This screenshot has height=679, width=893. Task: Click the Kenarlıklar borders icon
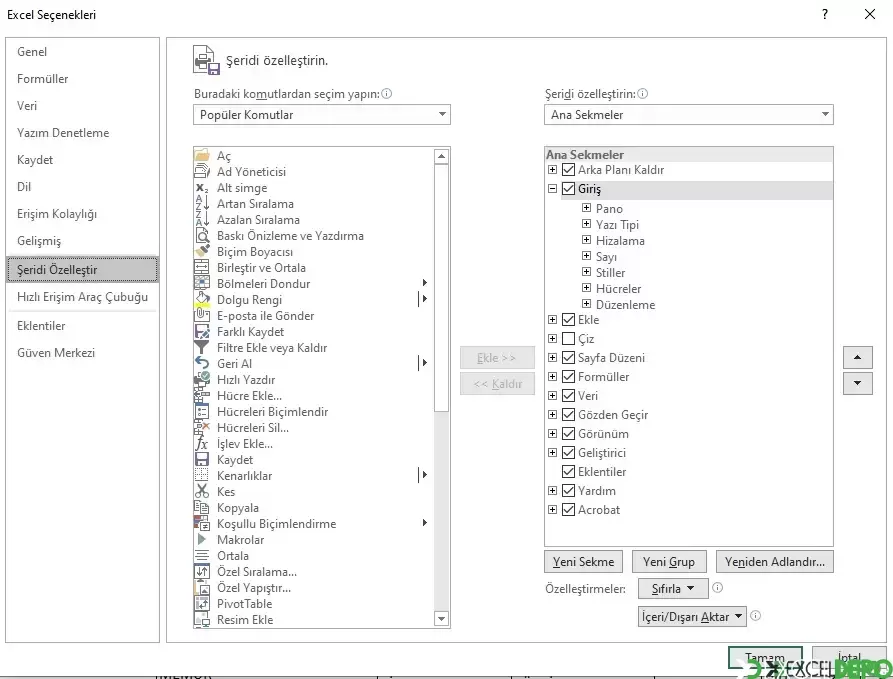(202, 475)
